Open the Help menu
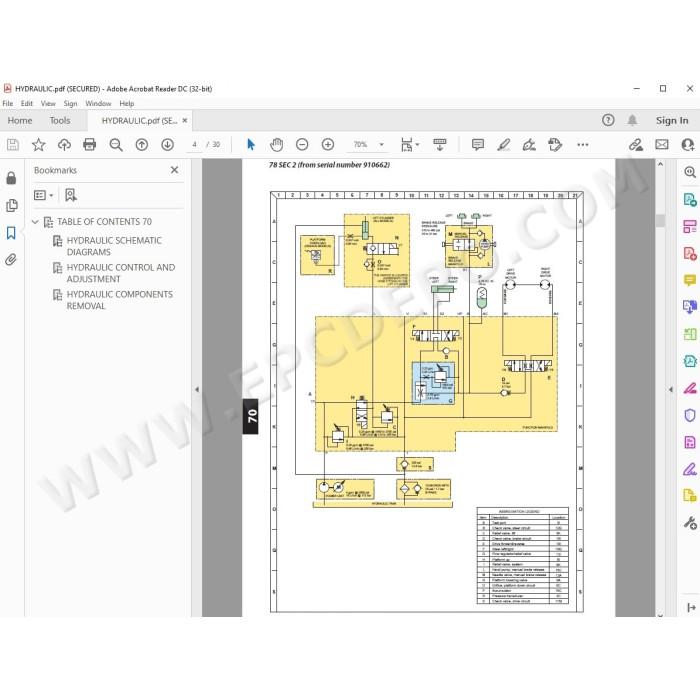 (127, 104)
